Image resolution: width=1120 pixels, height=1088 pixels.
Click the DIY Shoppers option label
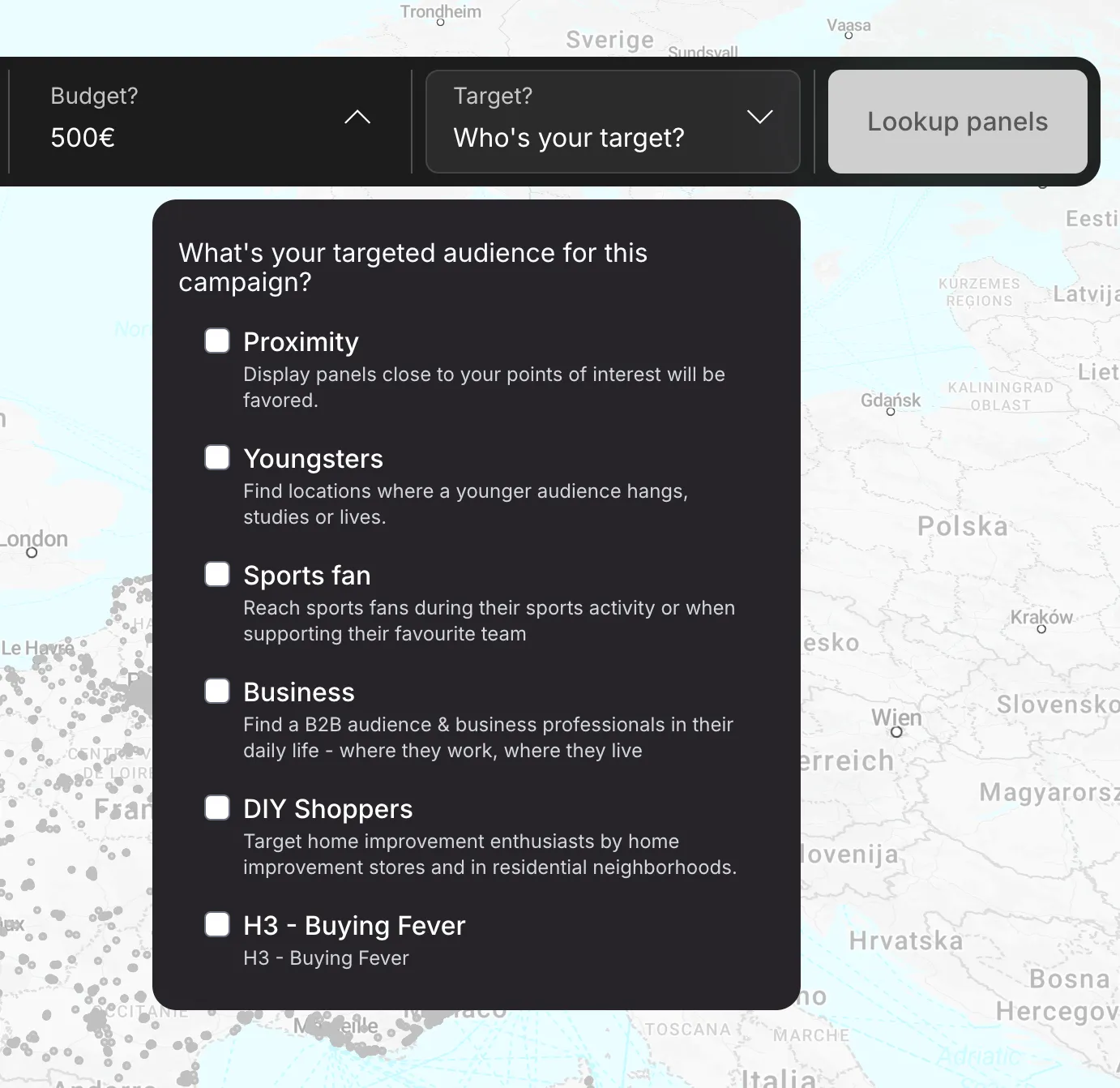point(328,809)
